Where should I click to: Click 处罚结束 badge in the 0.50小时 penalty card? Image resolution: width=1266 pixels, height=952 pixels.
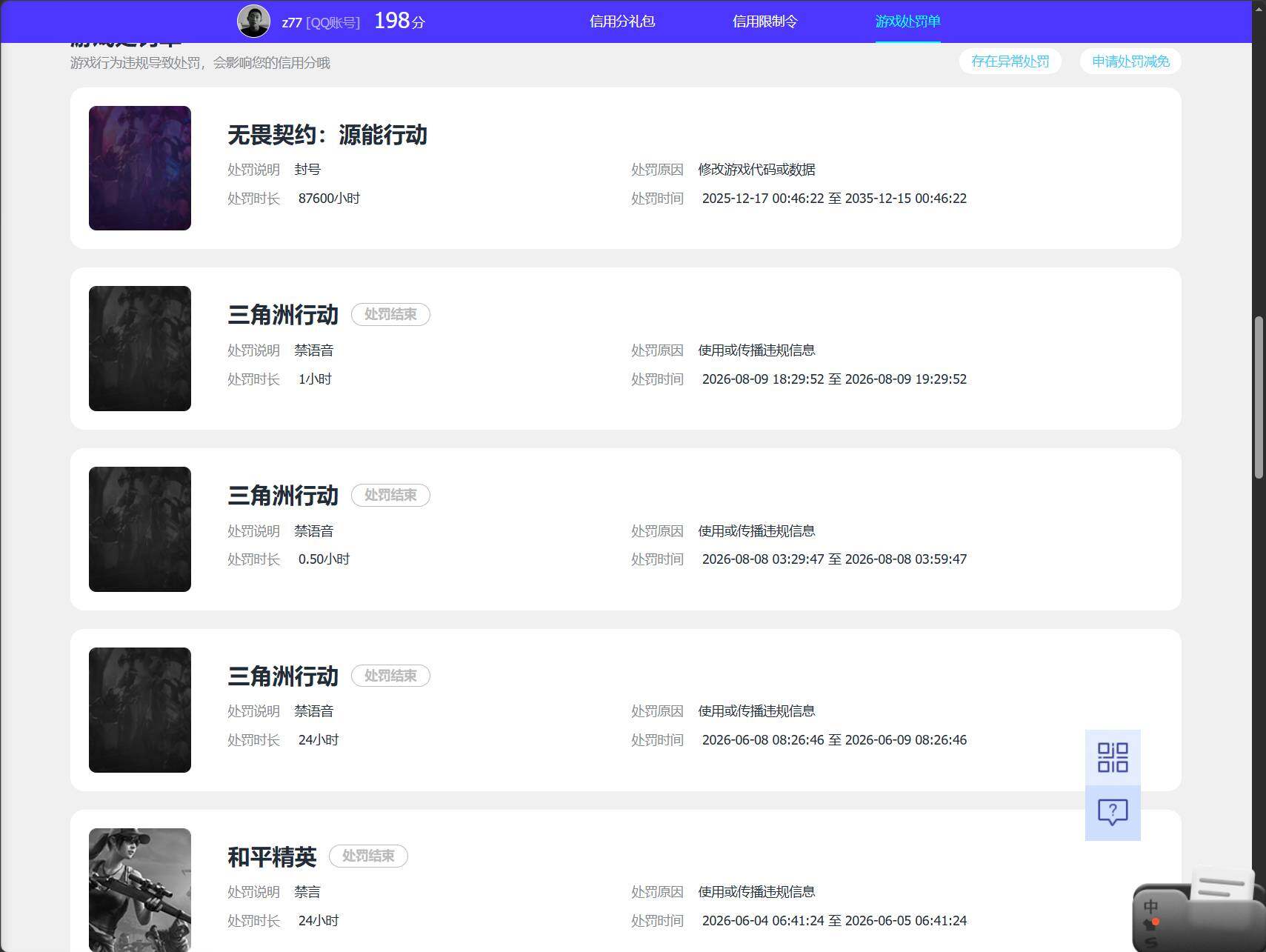(x=390, y=495)
